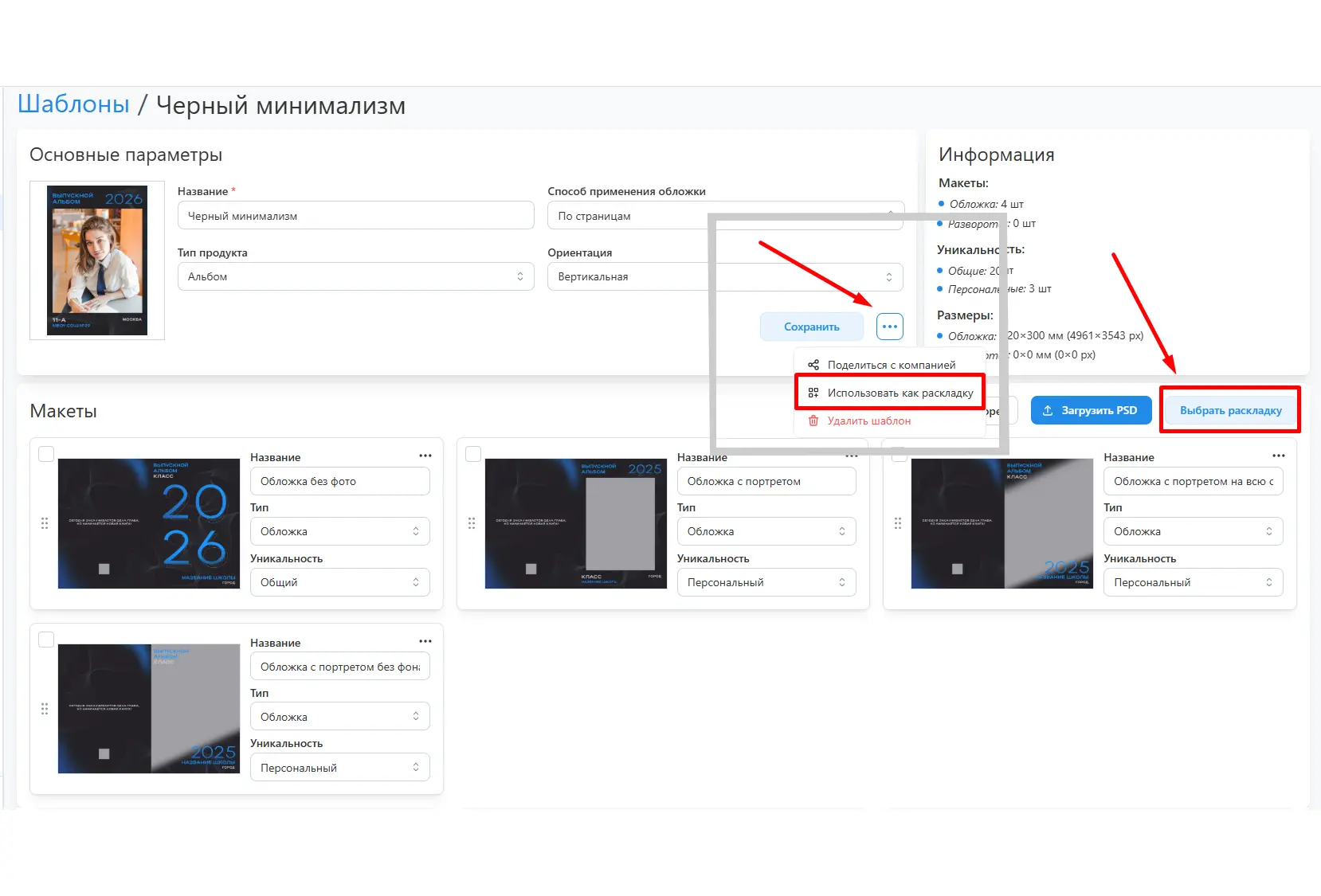1321x896 pixels.
Task: Open options menu for Обложка с портретом на всю layout
Action: pyautogui.click(x=1279, y=456)
